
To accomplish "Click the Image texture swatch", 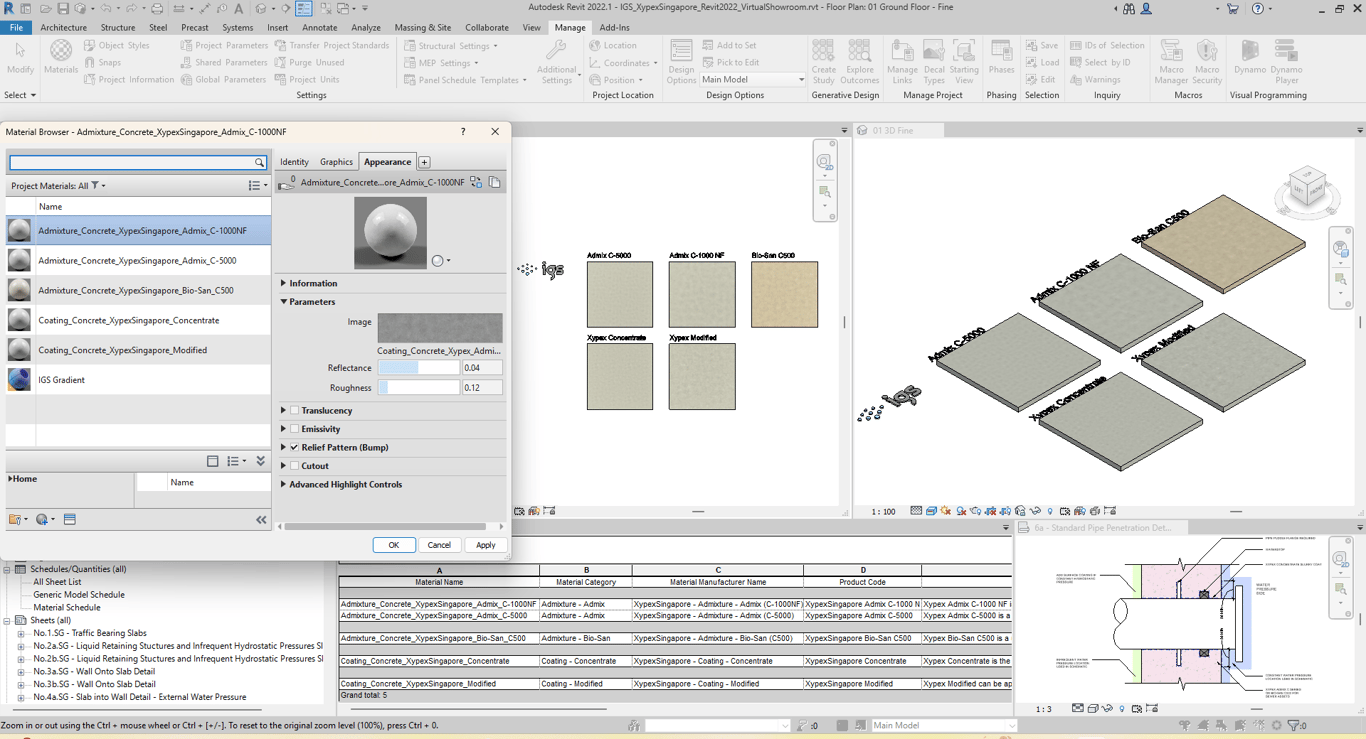I will pos(440,328).
